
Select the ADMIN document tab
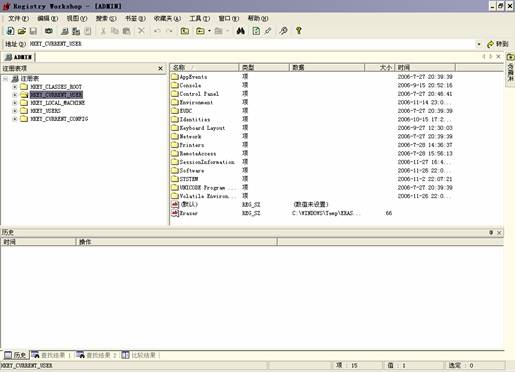point(19,57)
